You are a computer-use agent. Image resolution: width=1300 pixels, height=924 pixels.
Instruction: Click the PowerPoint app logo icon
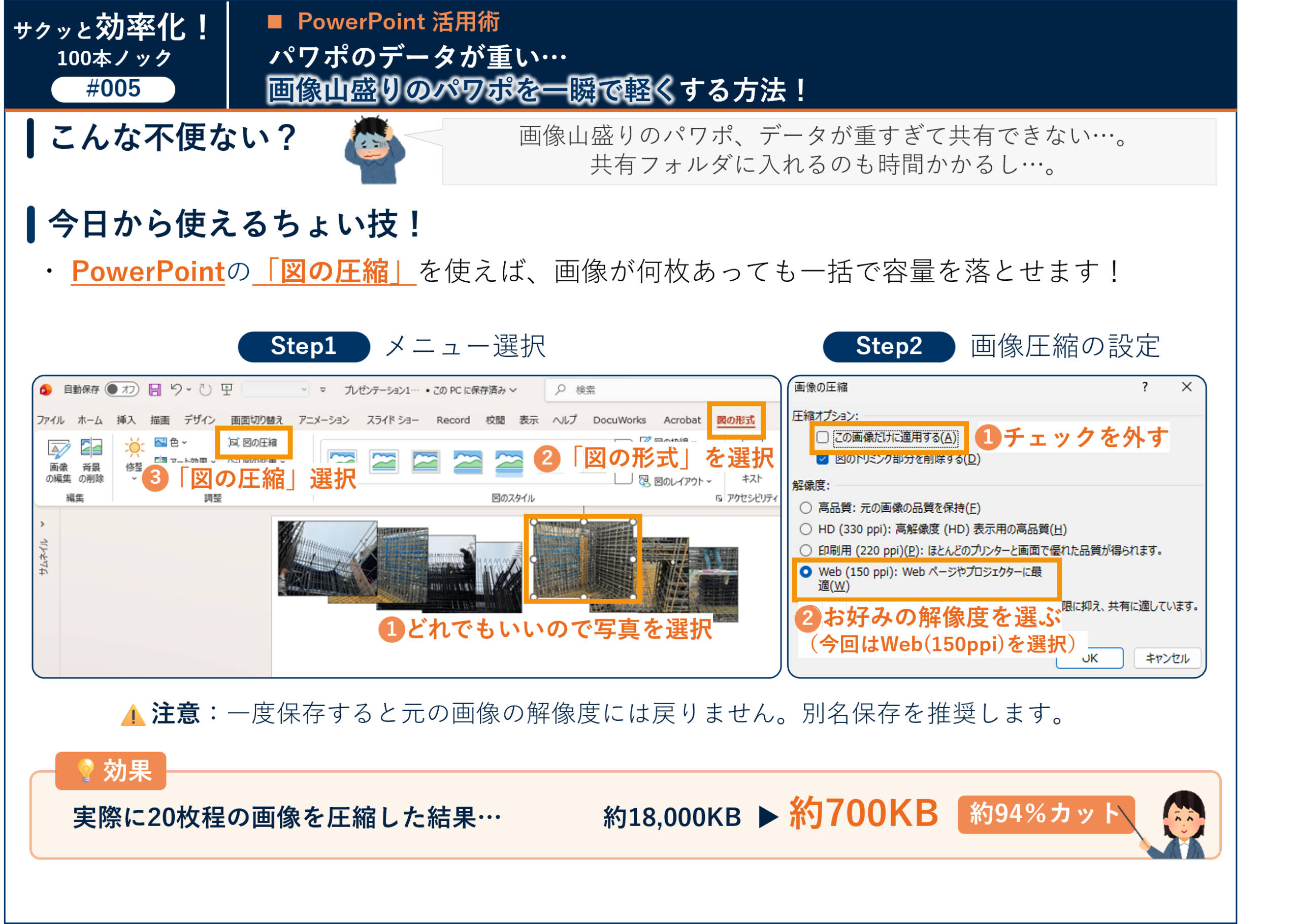click(x=46, y=389)
